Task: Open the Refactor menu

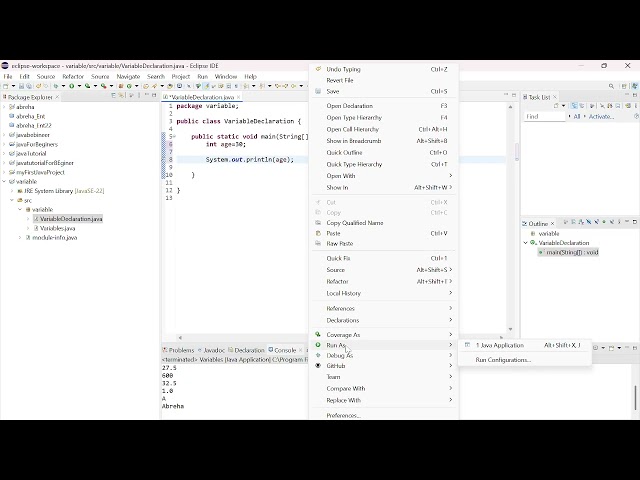Action: click(73, 76)
